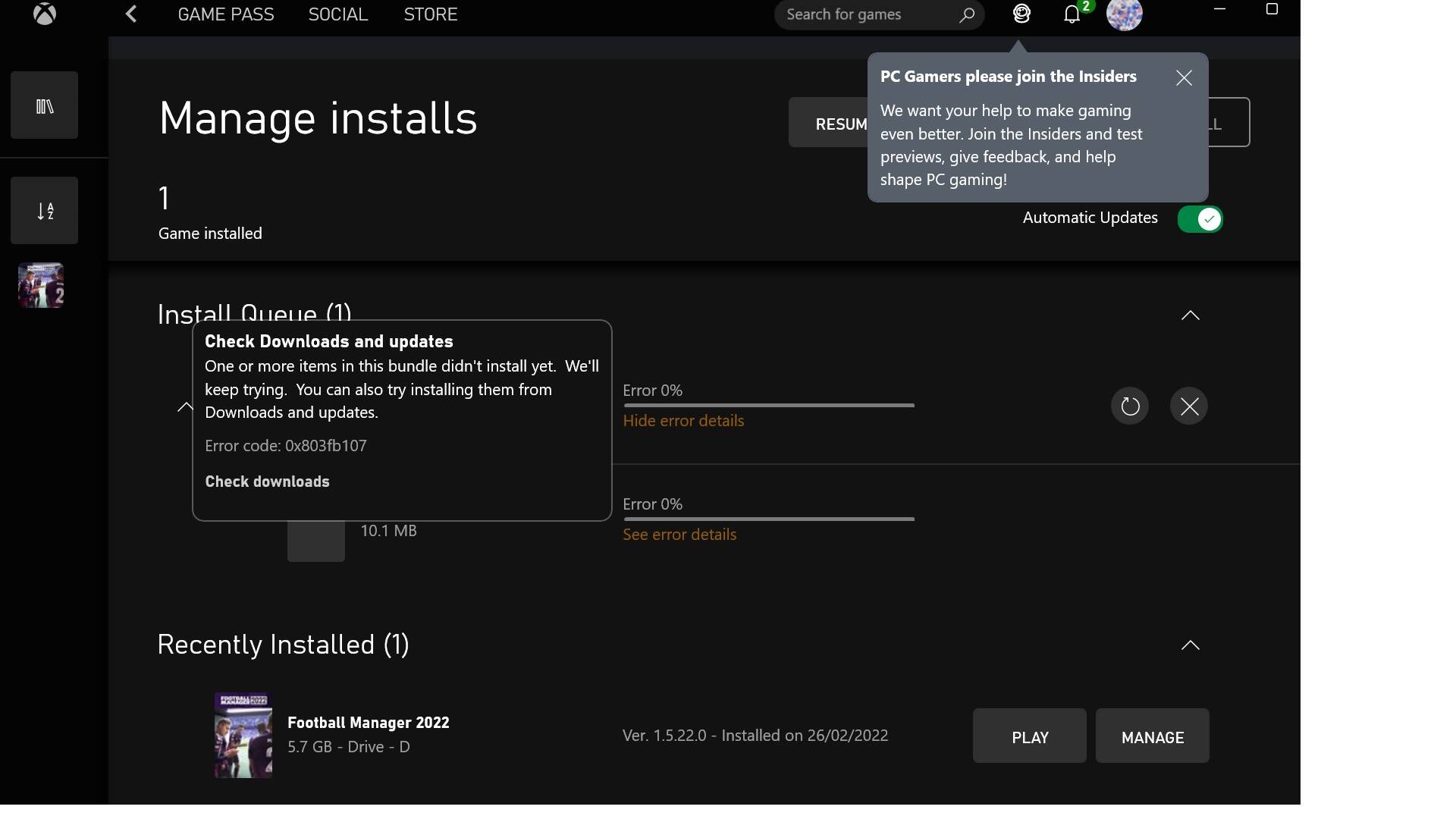Image resolution: width=1456 pixels, height=819 pixels.
Task: Click the Xbox logo icon
Action: point(45,14)
